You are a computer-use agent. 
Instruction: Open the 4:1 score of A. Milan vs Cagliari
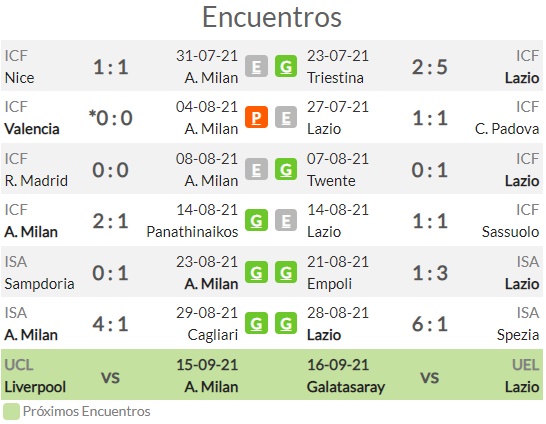[x=110, y=324]
